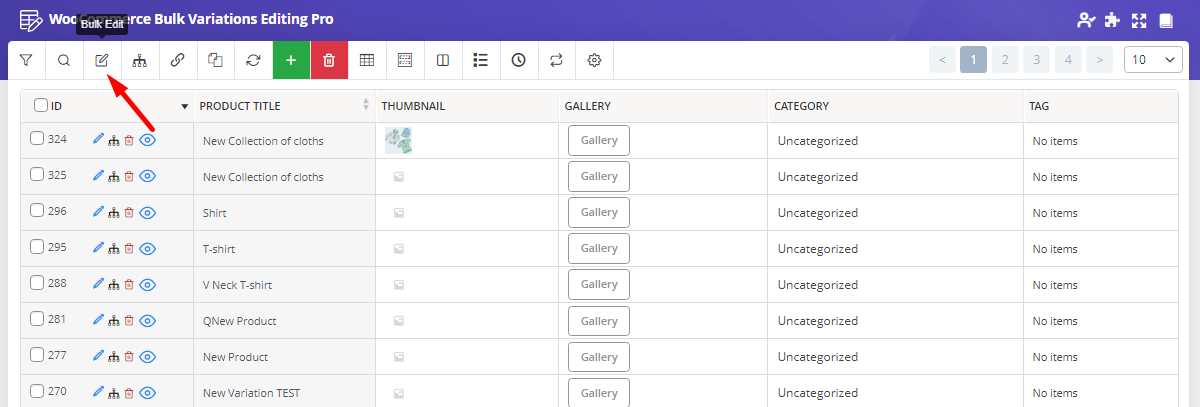Click the reload refresh toolbar icon

pyautogui.click(x=253, y=60)
